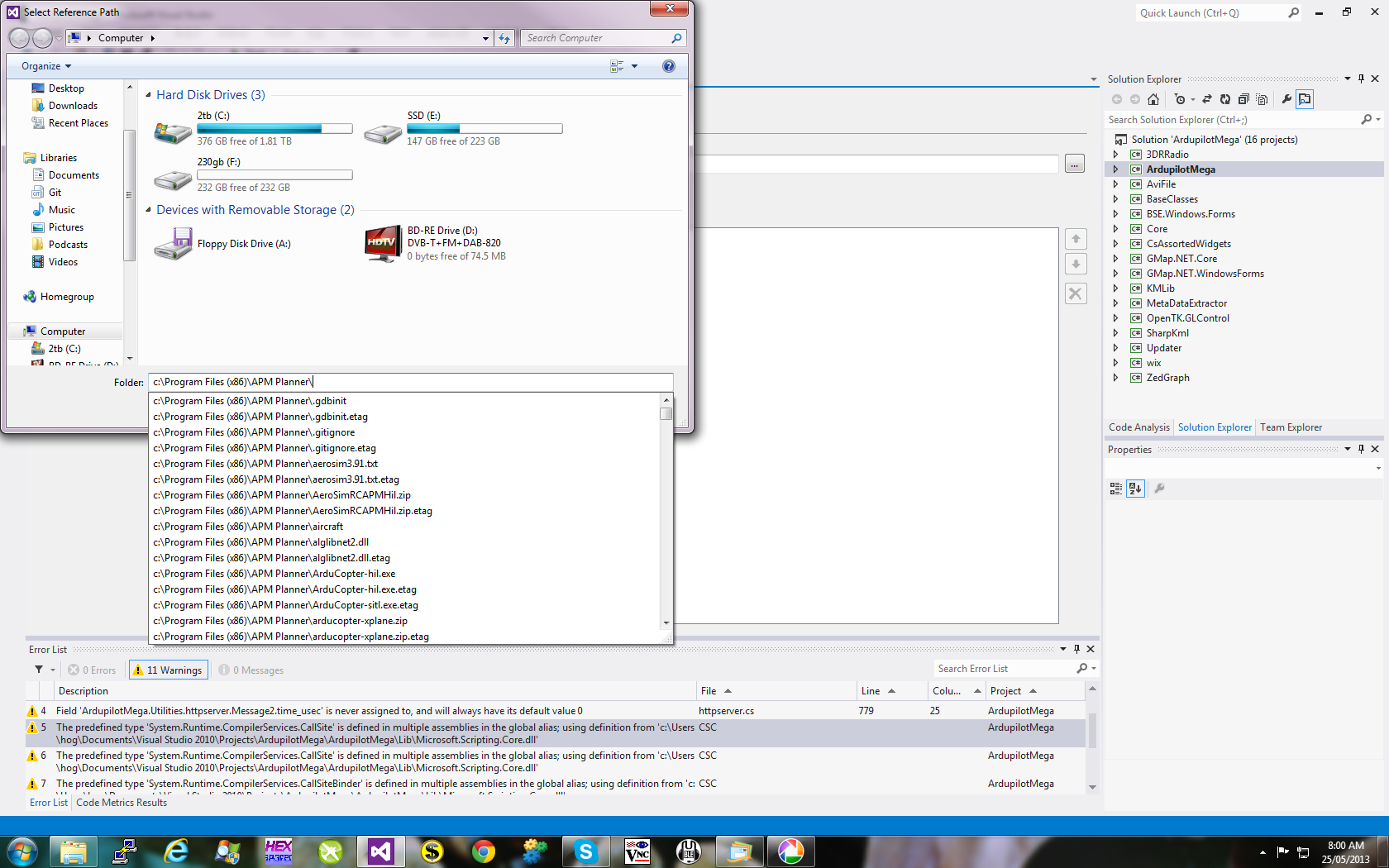
Task: Click the 2tb (C:) drive usage bar
Action: (x=274, y=129)
